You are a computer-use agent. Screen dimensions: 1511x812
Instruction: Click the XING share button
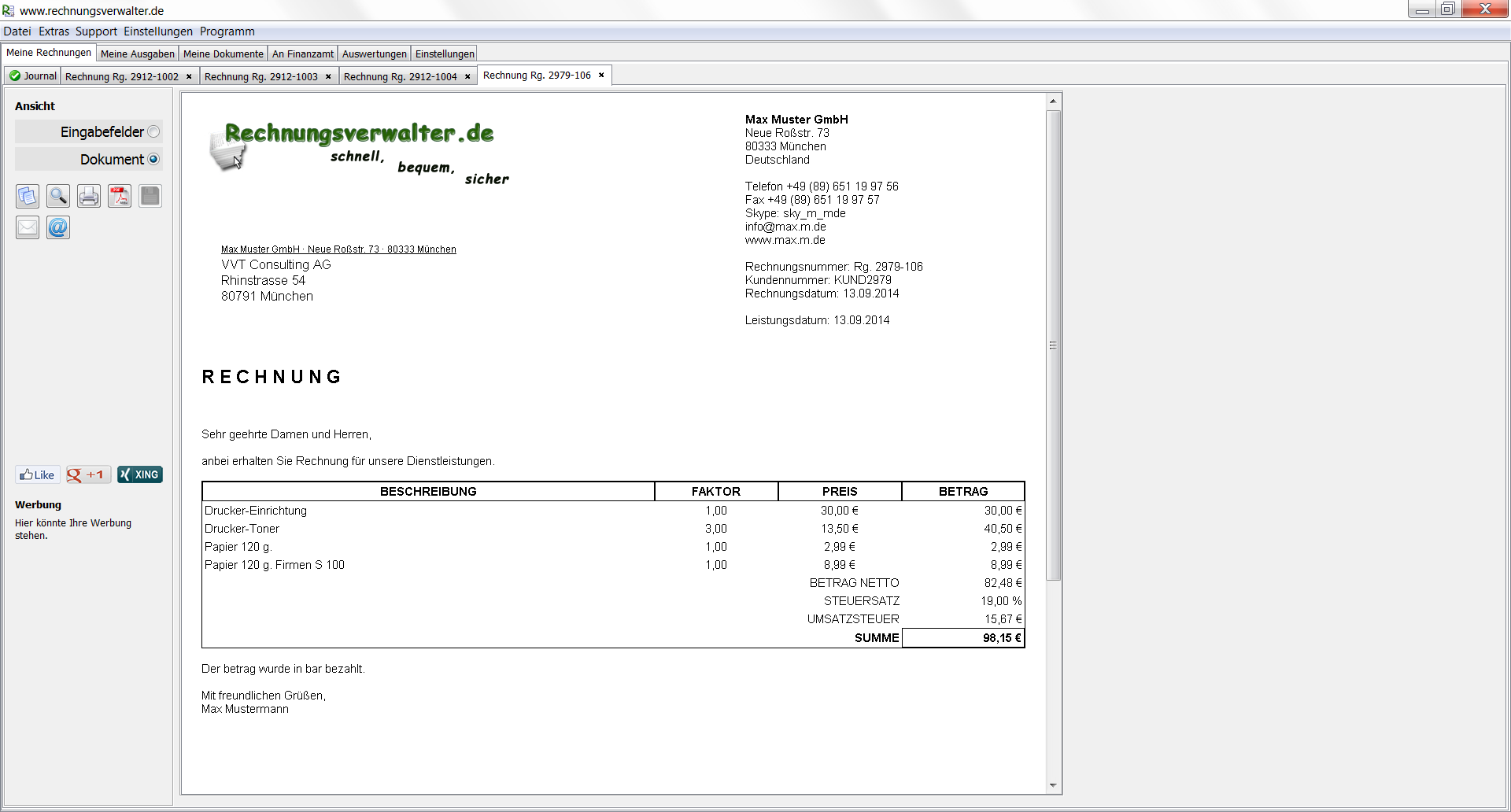point(140,474)
